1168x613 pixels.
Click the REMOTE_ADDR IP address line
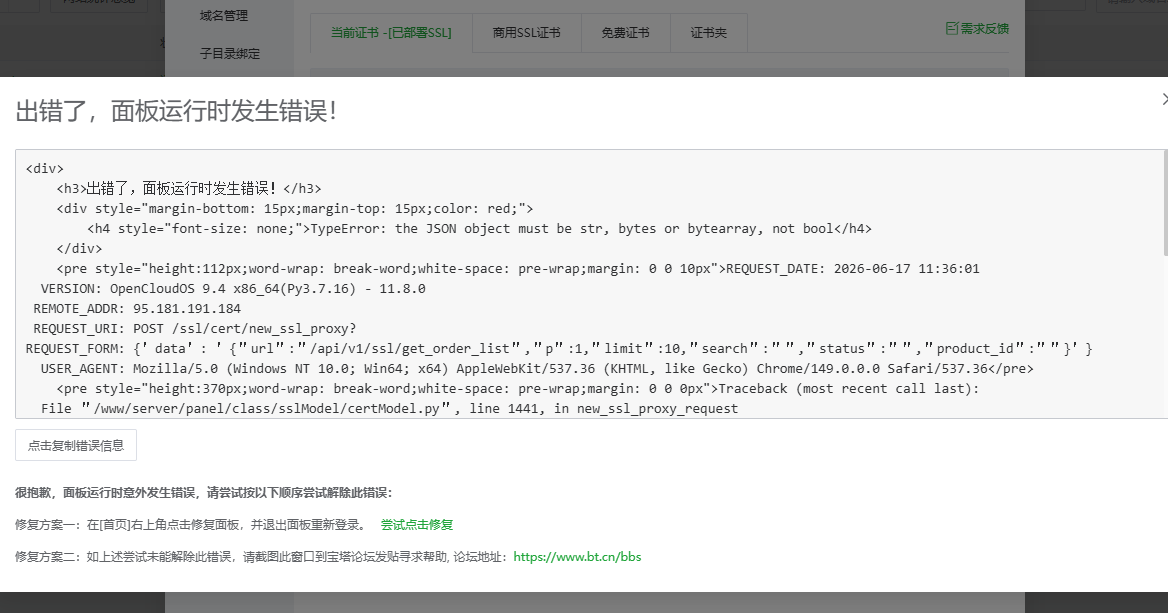click(x=137, y=308)
